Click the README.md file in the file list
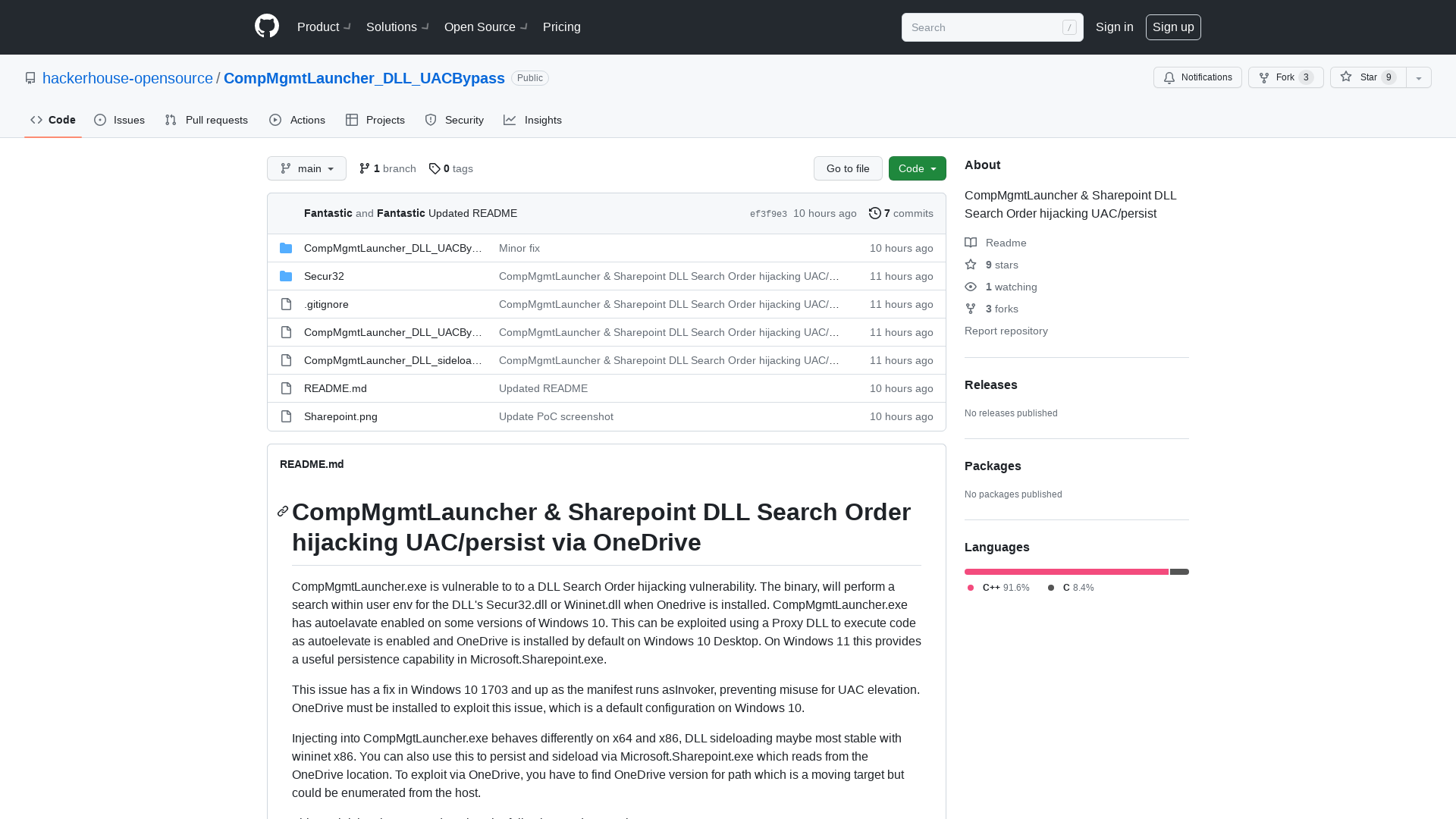This screenshot has width=1456, height=819. (335, 388)
